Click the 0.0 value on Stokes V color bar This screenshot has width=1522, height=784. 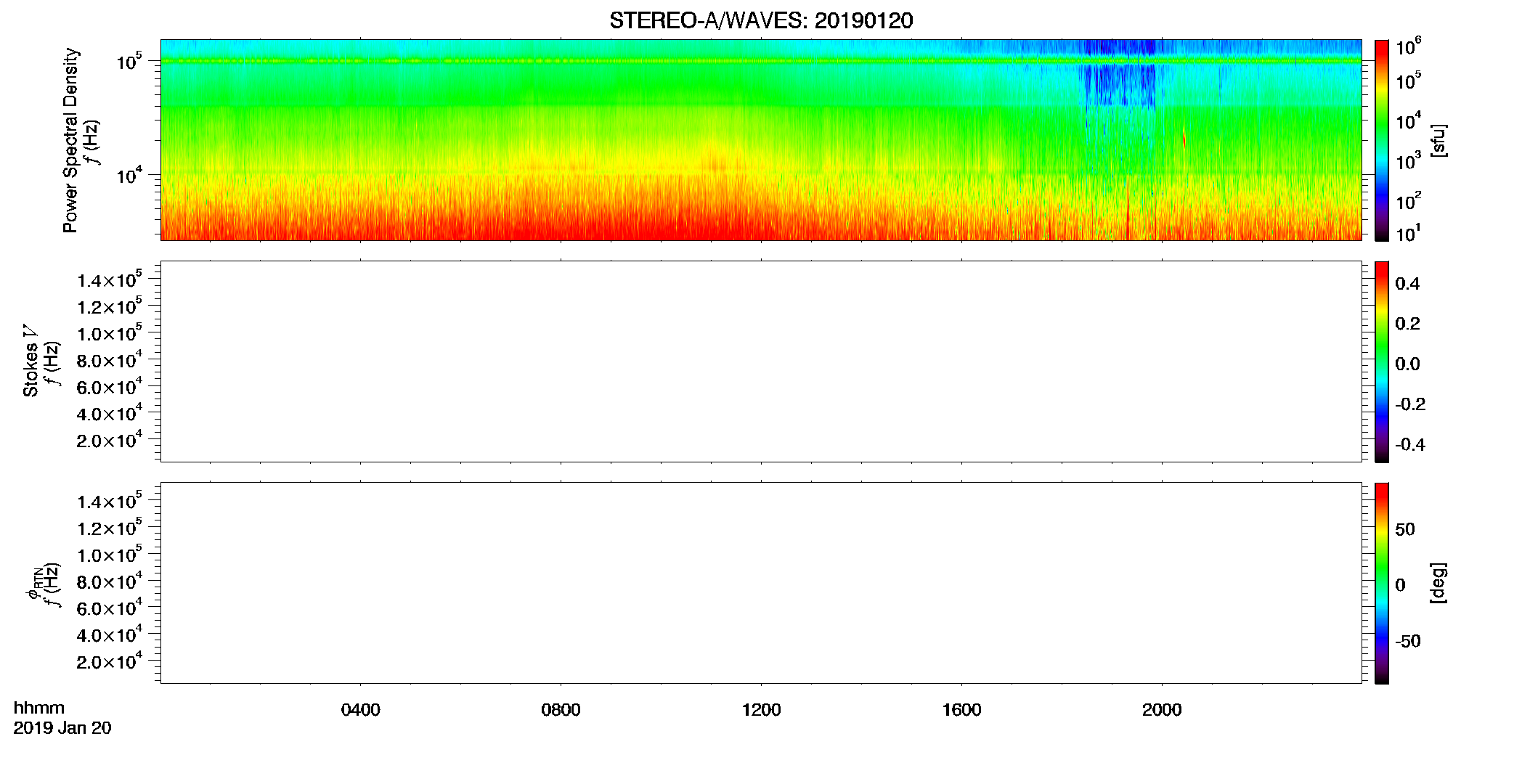(x=1407, y=364)
